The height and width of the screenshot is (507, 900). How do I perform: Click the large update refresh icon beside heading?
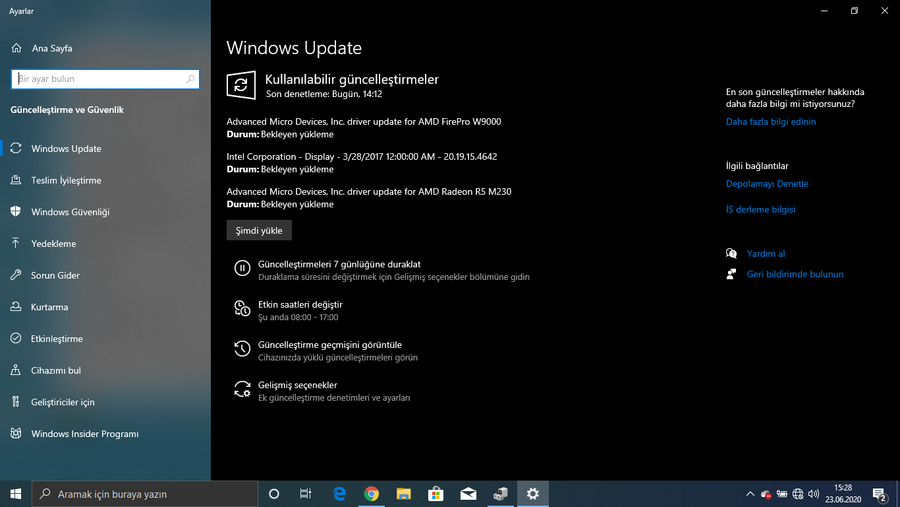(x=241, y=85)
